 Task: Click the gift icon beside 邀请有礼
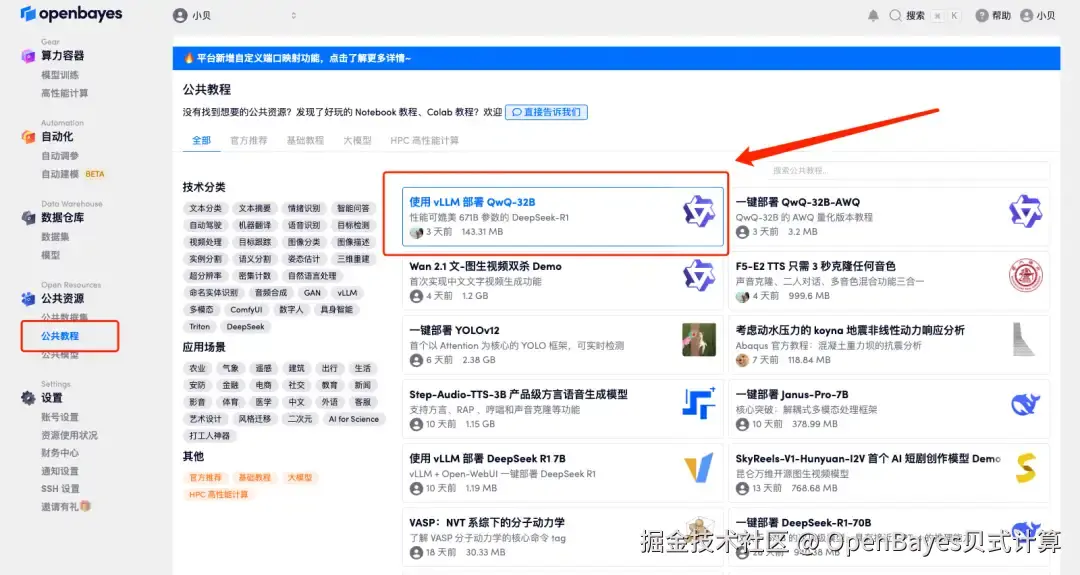(85, 506)
